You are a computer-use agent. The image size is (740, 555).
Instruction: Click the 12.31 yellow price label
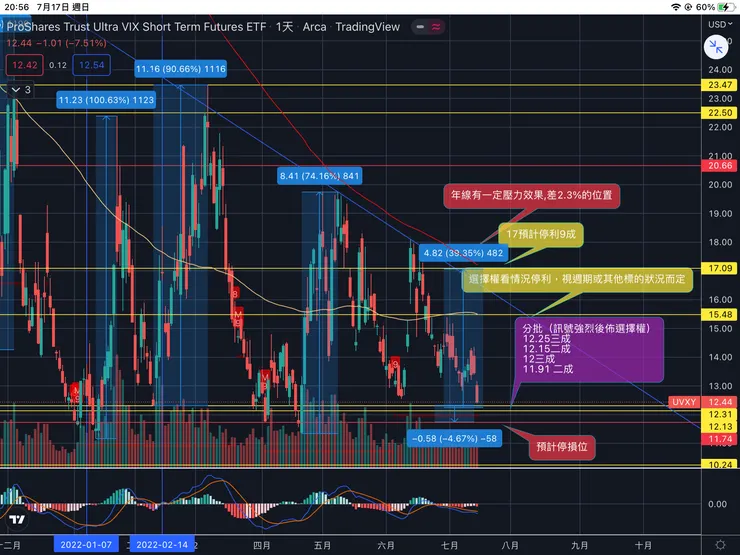click(x=720, y=414)
